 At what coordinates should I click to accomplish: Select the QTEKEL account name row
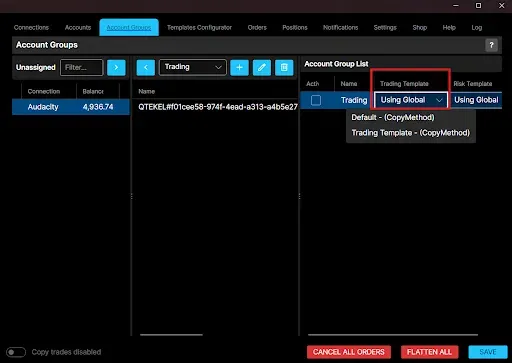click(218, 107)
